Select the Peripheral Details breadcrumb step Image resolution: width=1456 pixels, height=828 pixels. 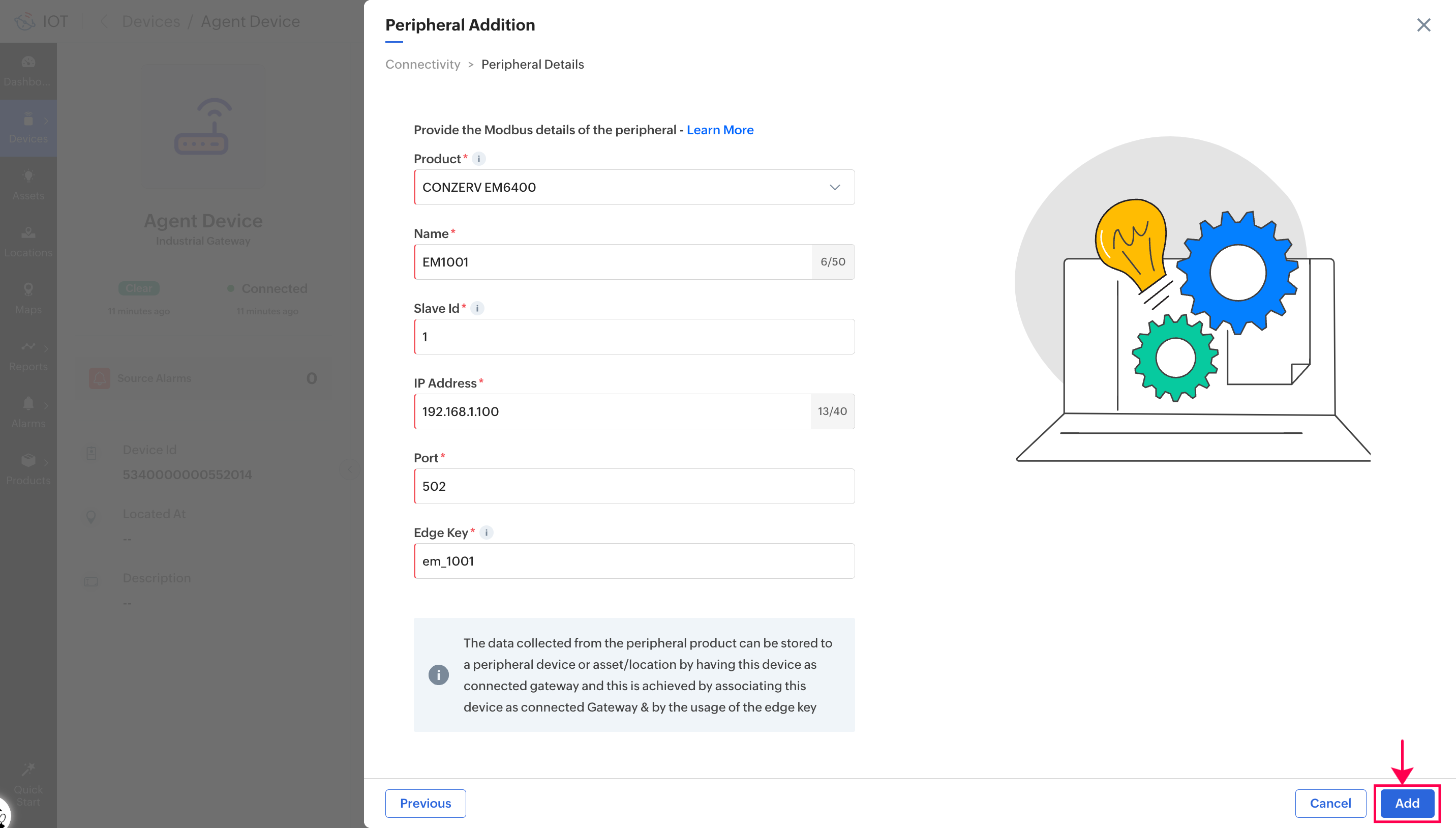tap(532, 64)
